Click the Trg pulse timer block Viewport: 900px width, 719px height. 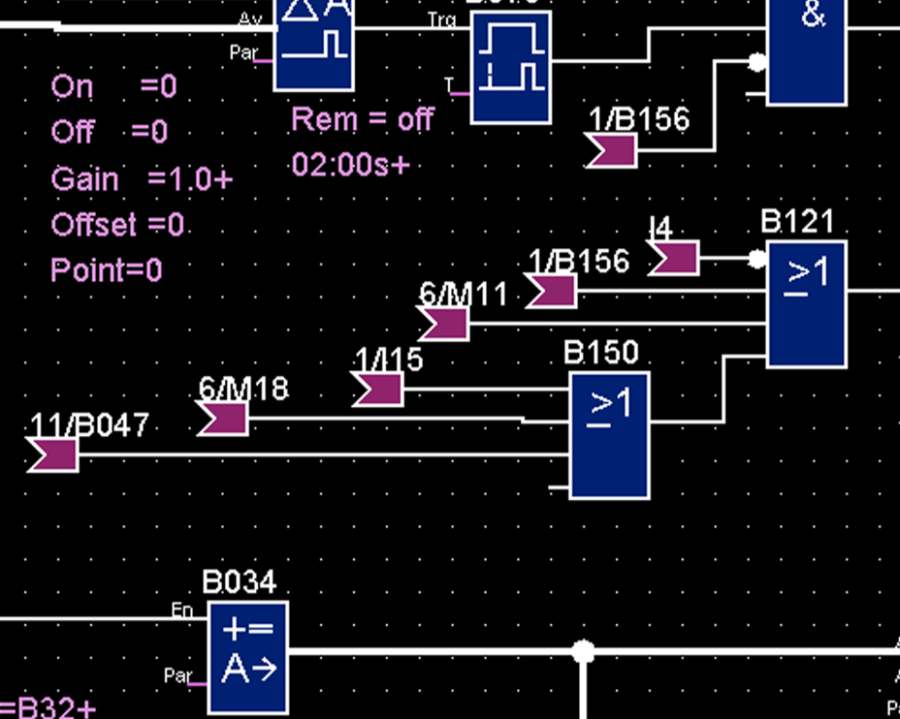[x=511, y=68]
